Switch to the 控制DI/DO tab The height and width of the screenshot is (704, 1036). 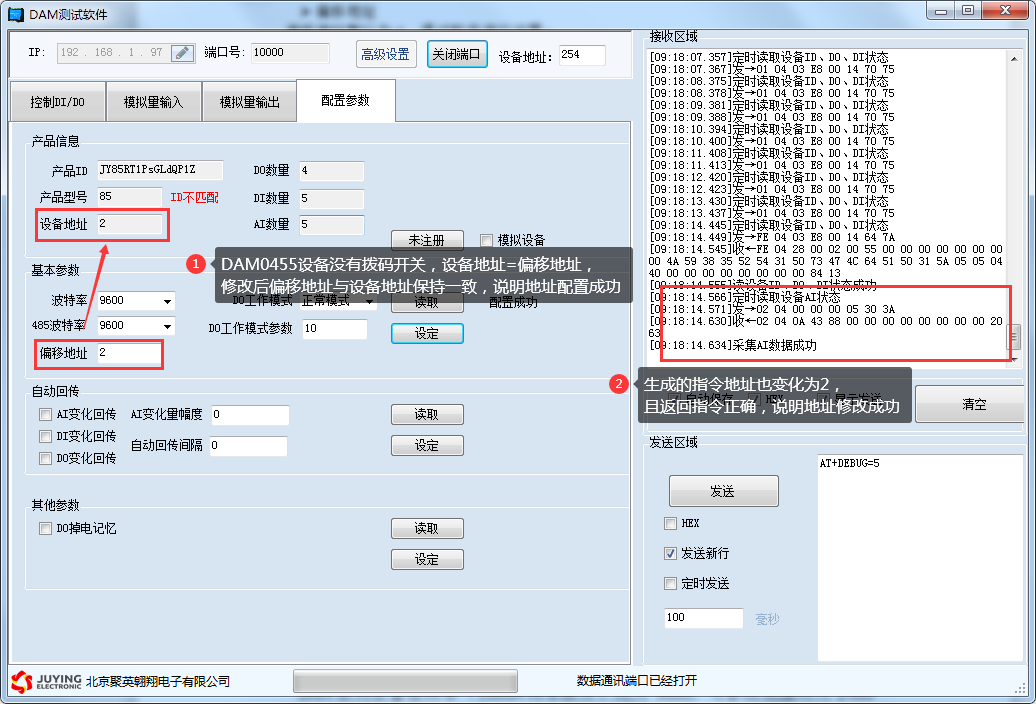pos(57,102)
